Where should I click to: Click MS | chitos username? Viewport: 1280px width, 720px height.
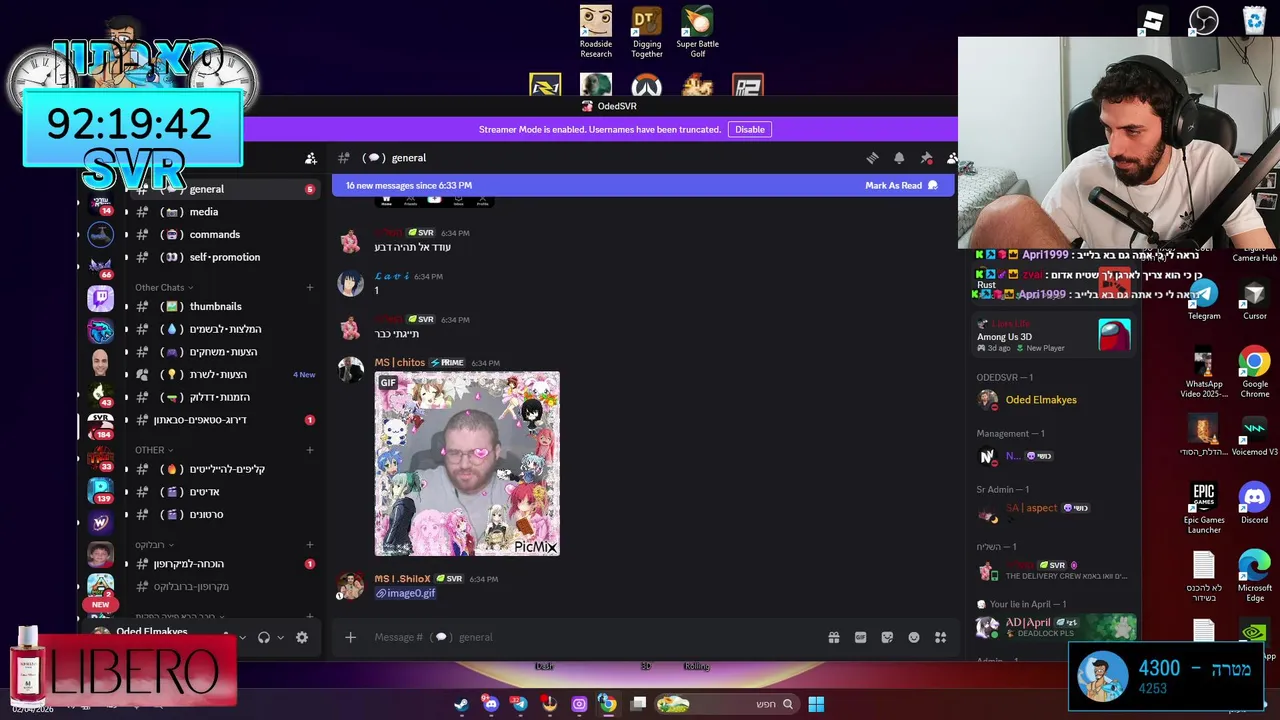click(x=400, y=363)
